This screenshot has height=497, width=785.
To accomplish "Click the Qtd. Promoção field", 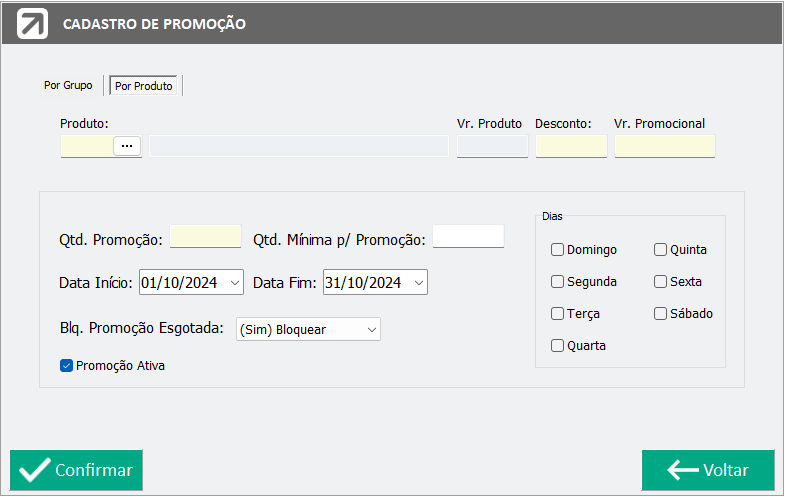I will tap(206, 236).
